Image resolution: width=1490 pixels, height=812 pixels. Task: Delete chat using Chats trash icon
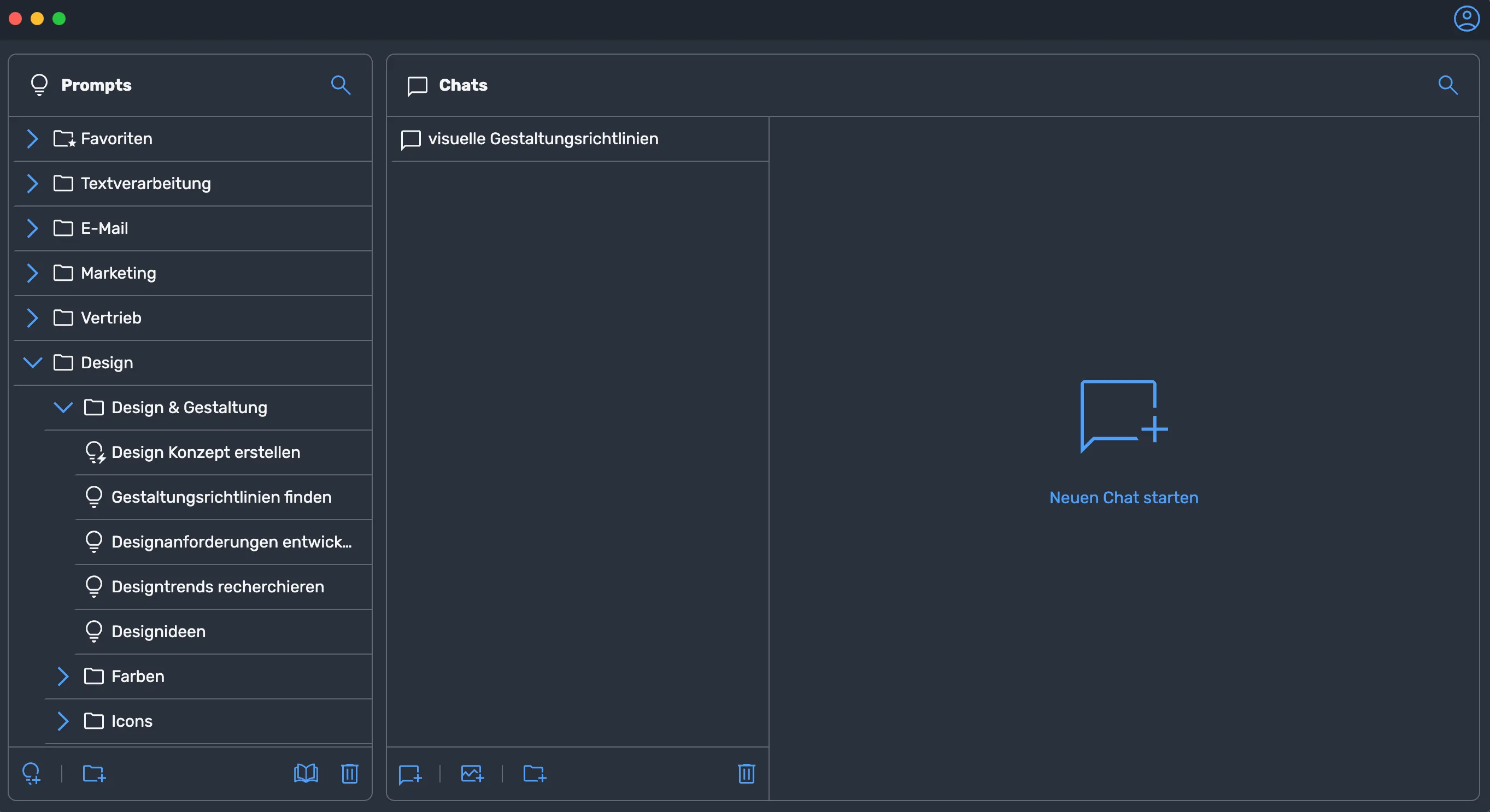pyautogui.click(x=746, y=774)
